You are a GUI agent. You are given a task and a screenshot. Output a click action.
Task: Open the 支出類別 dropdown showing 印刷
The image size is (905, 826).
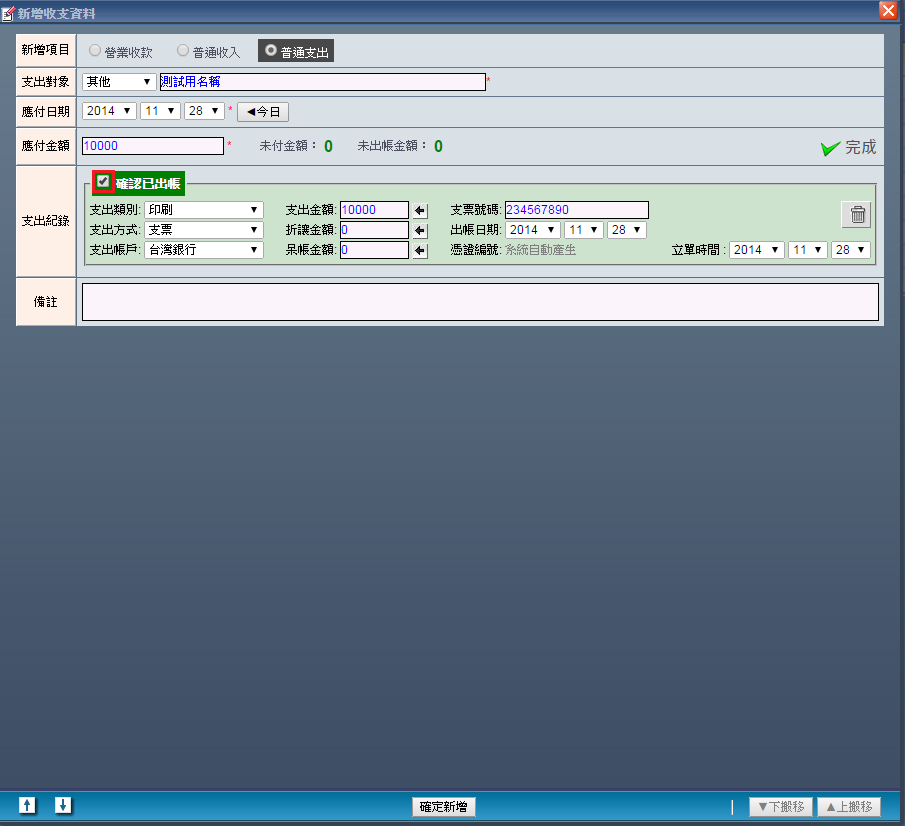click(x=203, y=210)
